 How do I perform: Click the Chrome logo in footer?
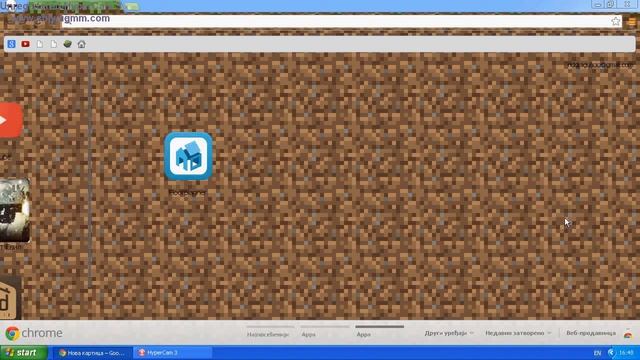click(x=34, y=333)
